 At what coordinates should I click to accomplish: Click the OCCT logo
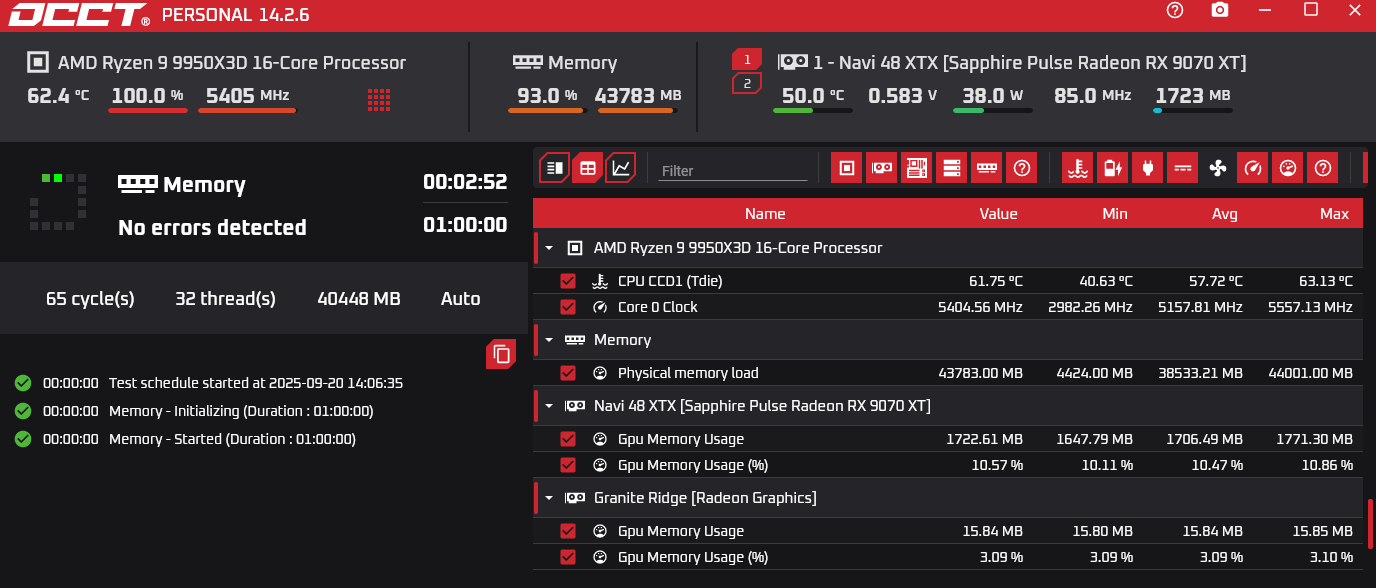(x=79, y=15)
